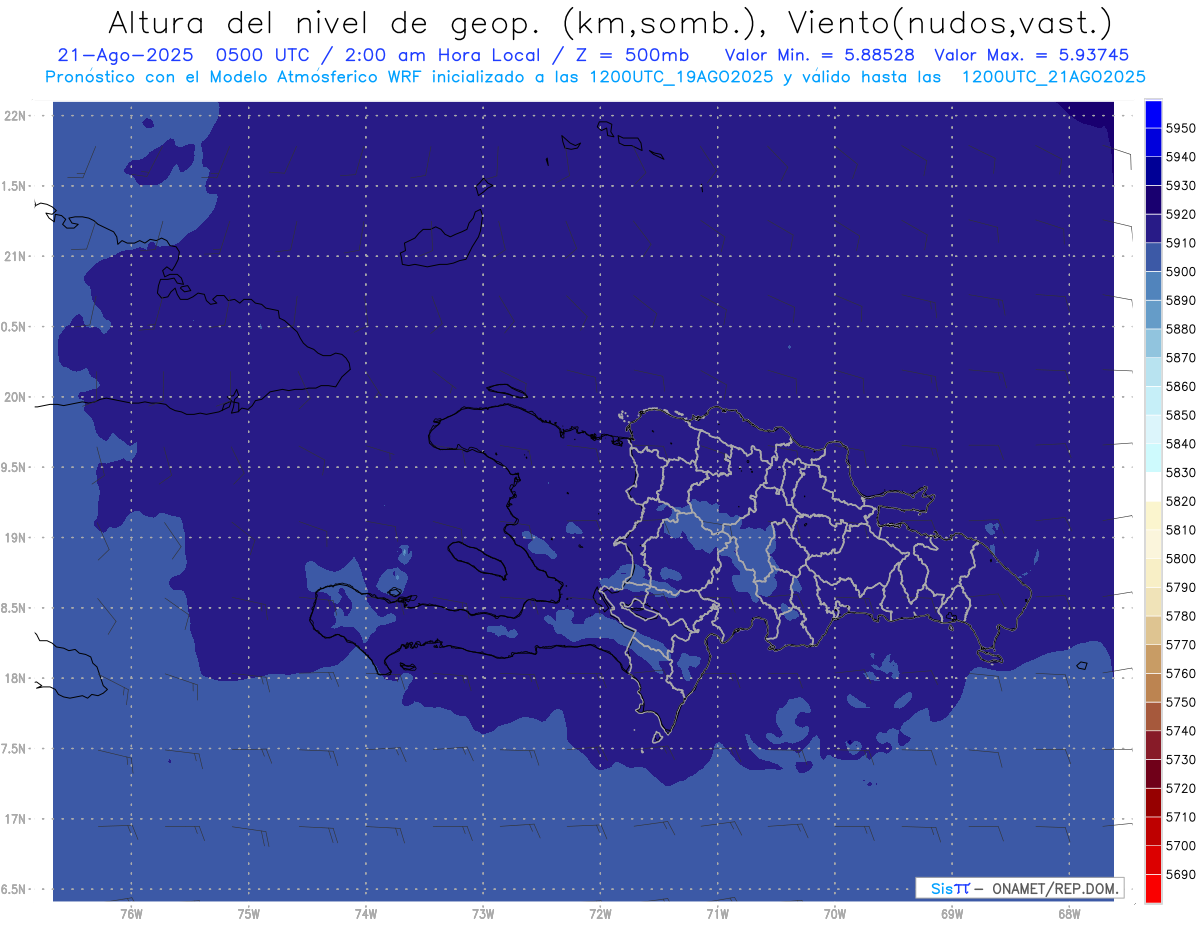
Task: Click the '5710' color scale label
Action: point(1180,816)
